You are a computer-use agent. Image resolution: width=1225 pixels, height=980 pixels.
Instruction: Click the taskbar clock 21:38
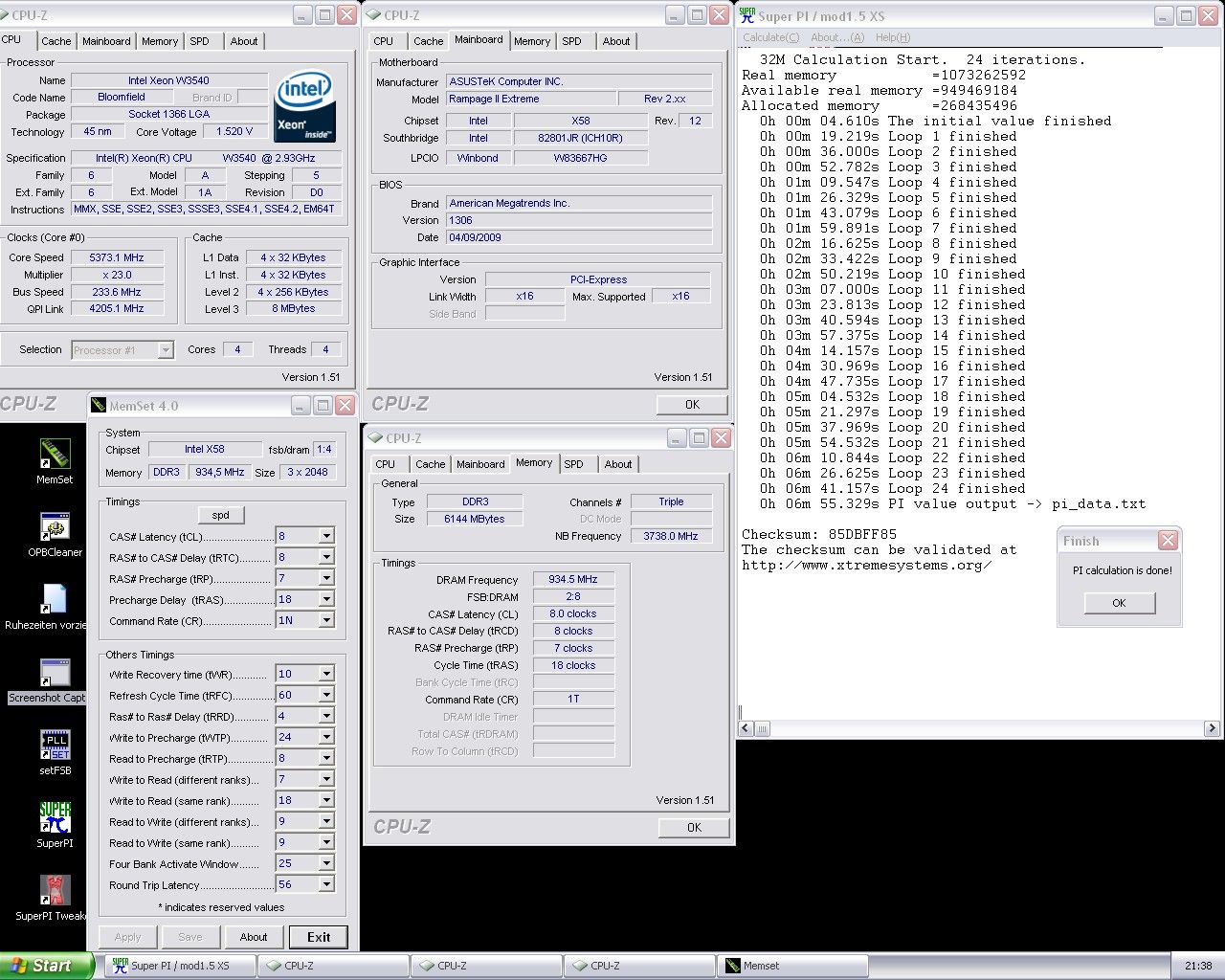pyautogui.click(x=1198, y=966)
